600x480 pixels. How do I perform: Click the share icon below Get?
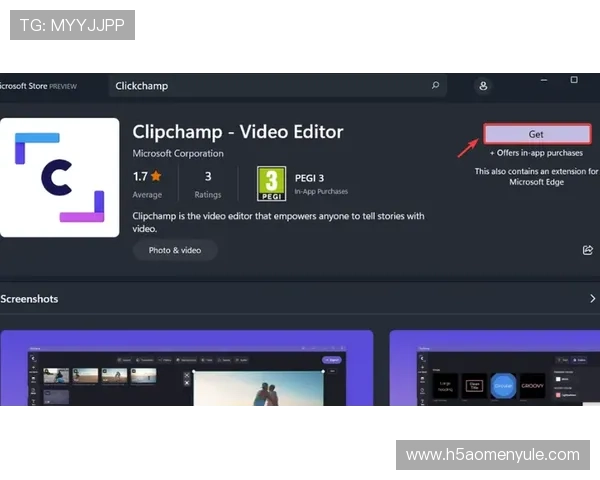pos(588,250)
